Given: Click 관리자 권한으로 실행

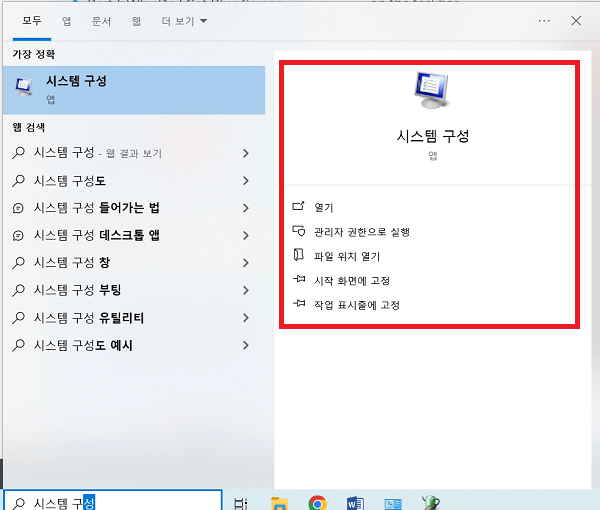Looking at the screenshot, I should (362, 232).
